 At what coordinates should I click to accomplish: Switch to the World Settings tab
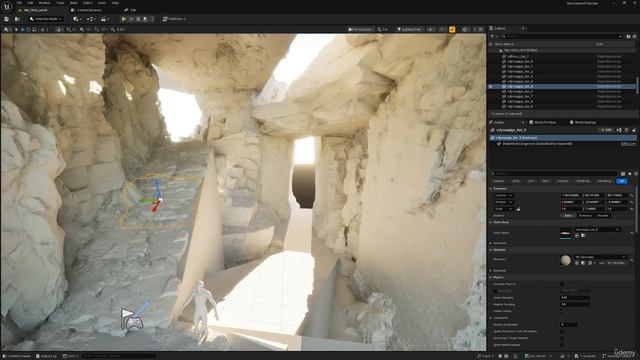pyautogui.click(x=583, y=122)
